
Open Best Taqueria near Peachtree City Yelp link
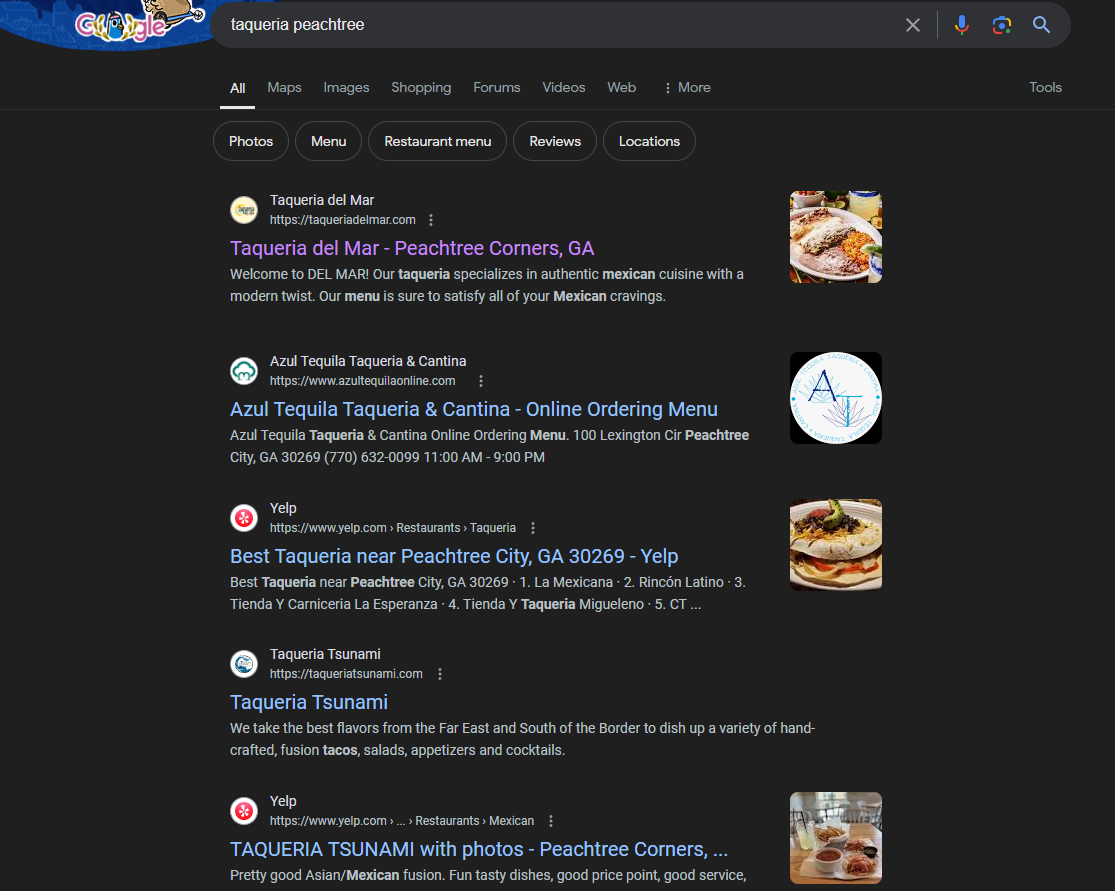point(454,556)
